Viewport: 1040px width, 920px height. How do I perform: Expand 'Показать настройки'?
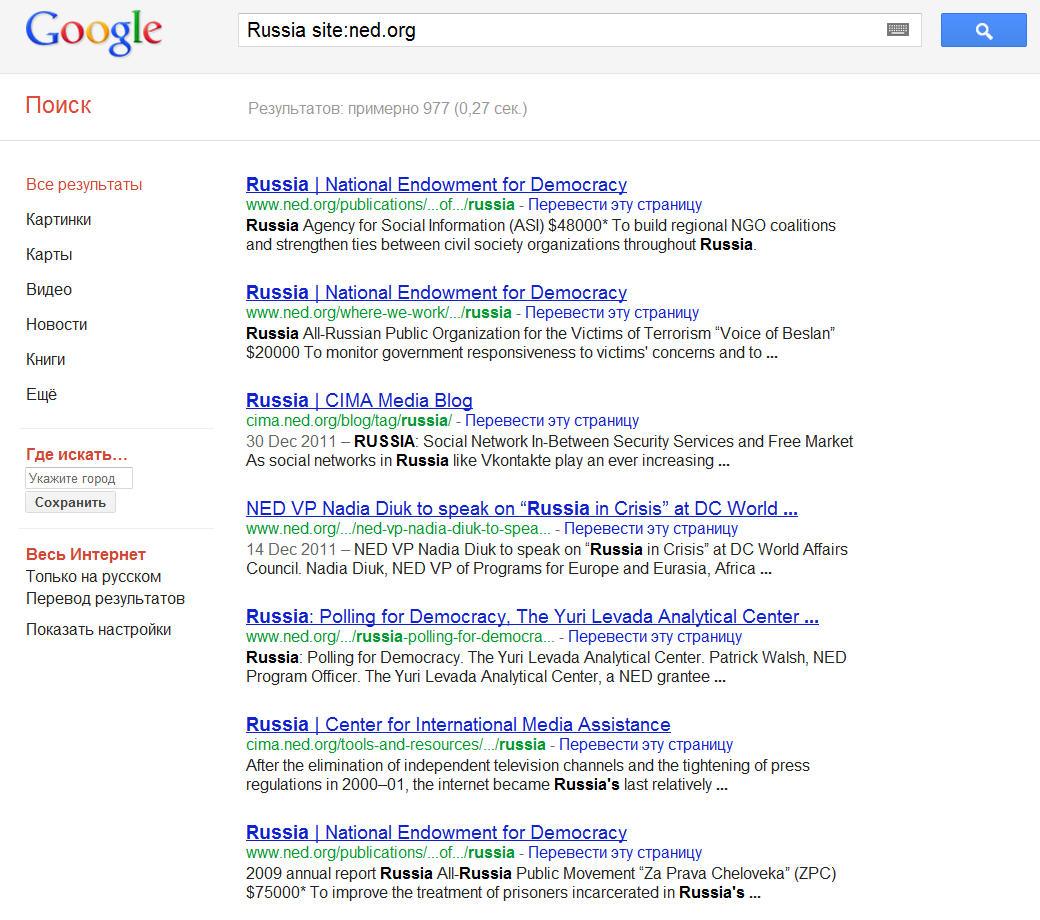tap(98, 629)
